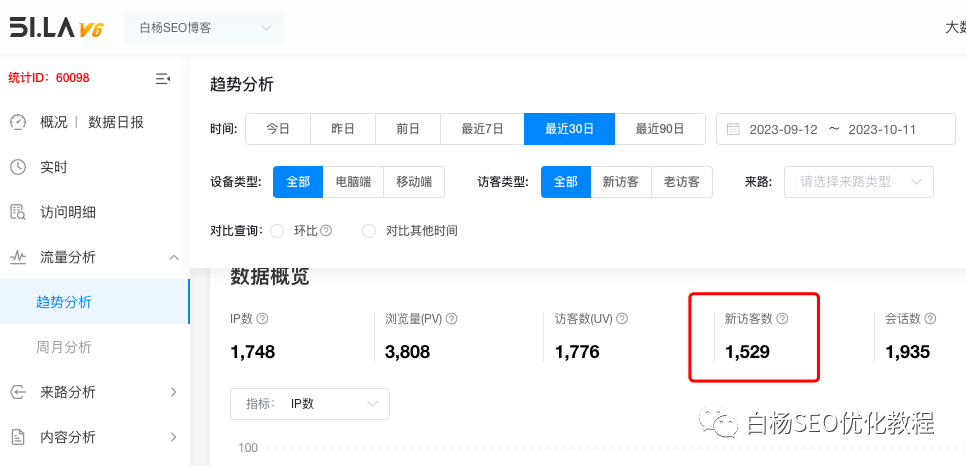Click help icon next to 新访客数

pos(782,319)
